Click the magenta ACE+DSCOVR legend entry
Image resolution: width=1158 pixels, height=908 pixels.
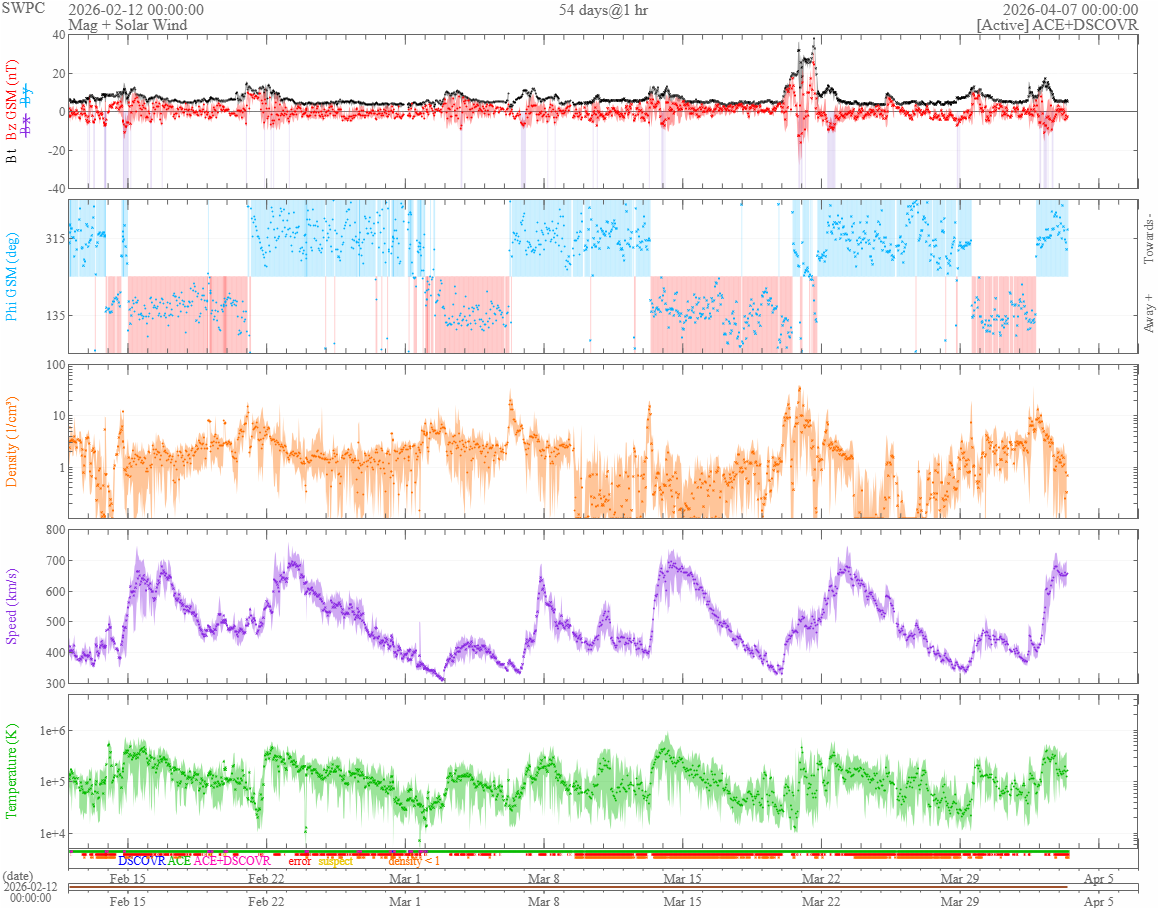(x=232, y=860)
